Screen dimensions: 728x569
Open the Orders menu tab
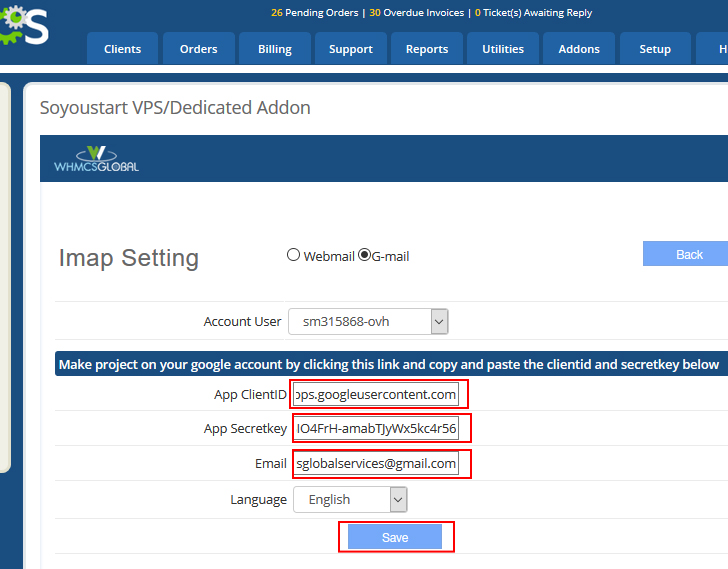pos(199,49)
